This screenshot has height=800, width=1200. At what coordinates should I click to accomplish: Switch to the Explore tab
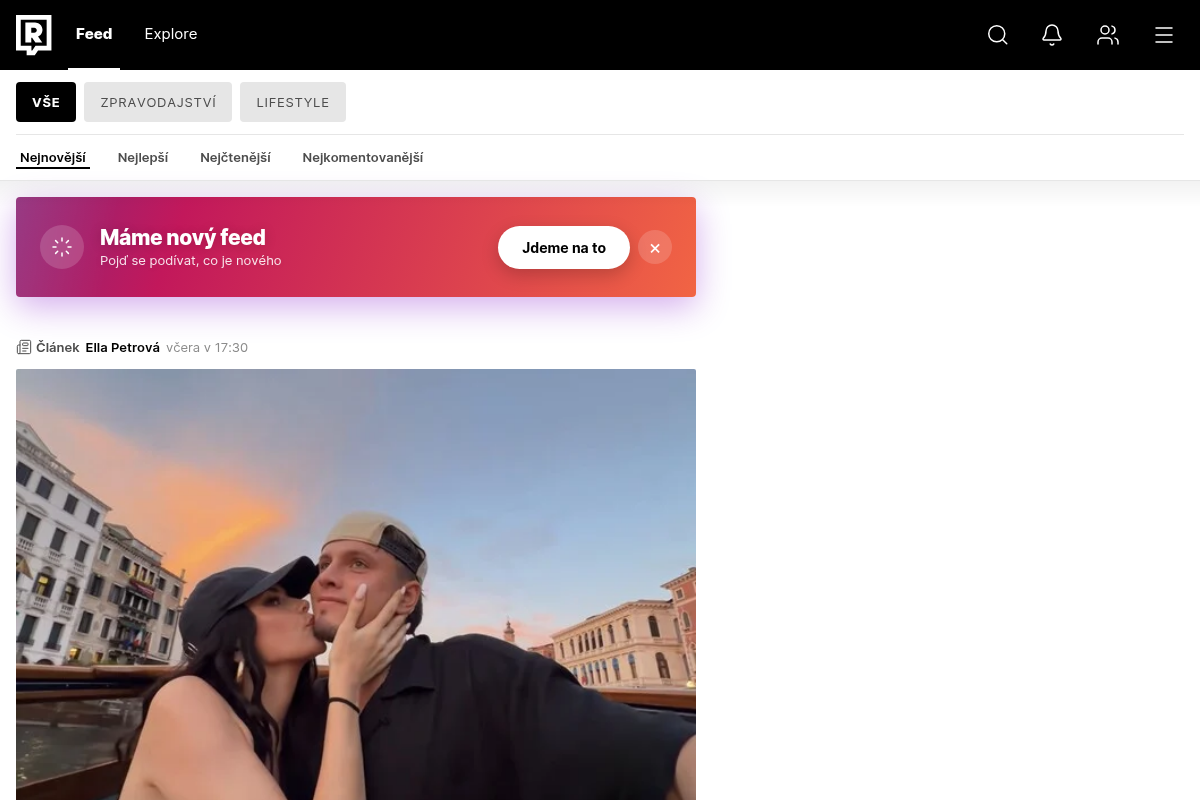point(171,34)
